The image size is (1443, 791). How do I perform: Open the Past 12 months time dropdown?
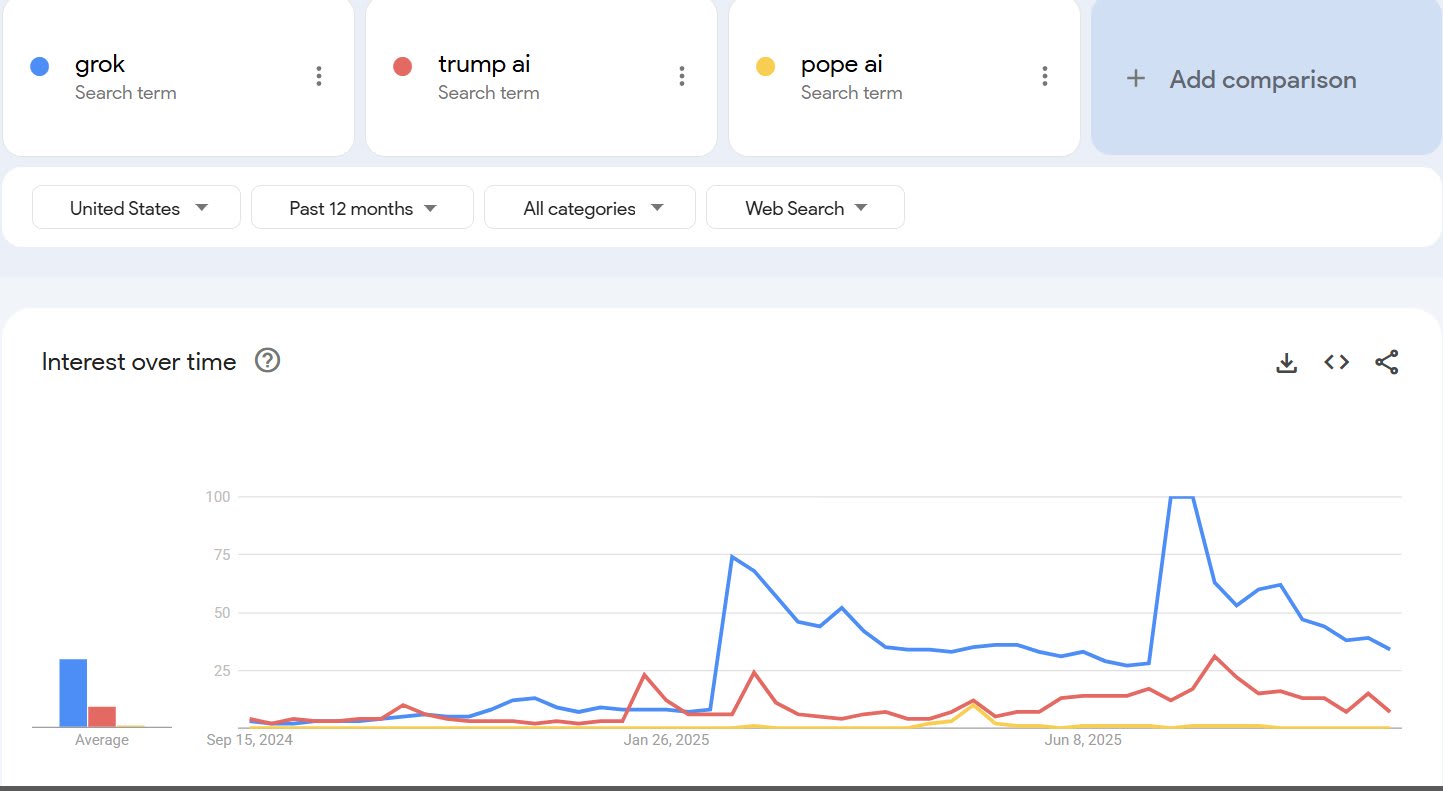tap(362, 208)
